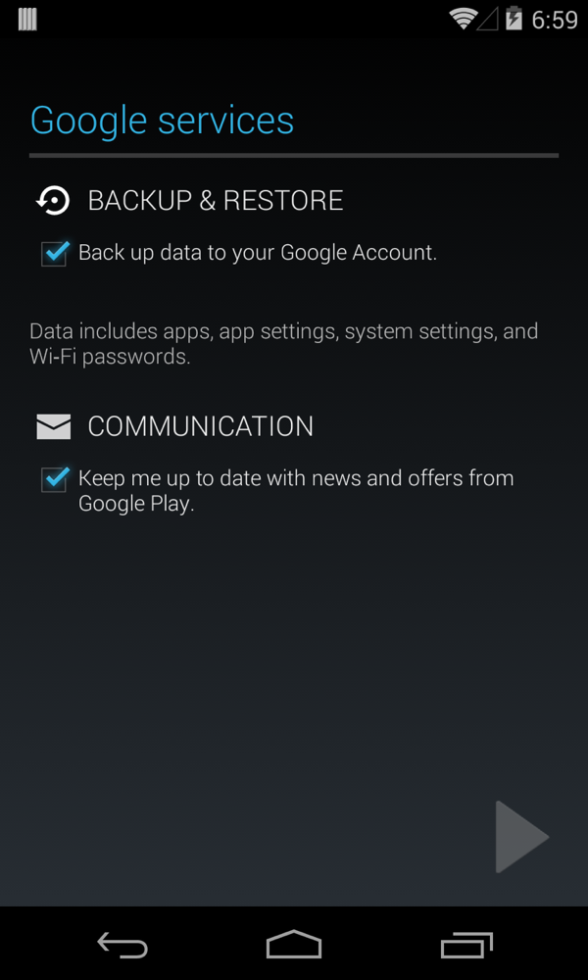
Task: Tap the next arrow to continue
Action: [522, 836]
